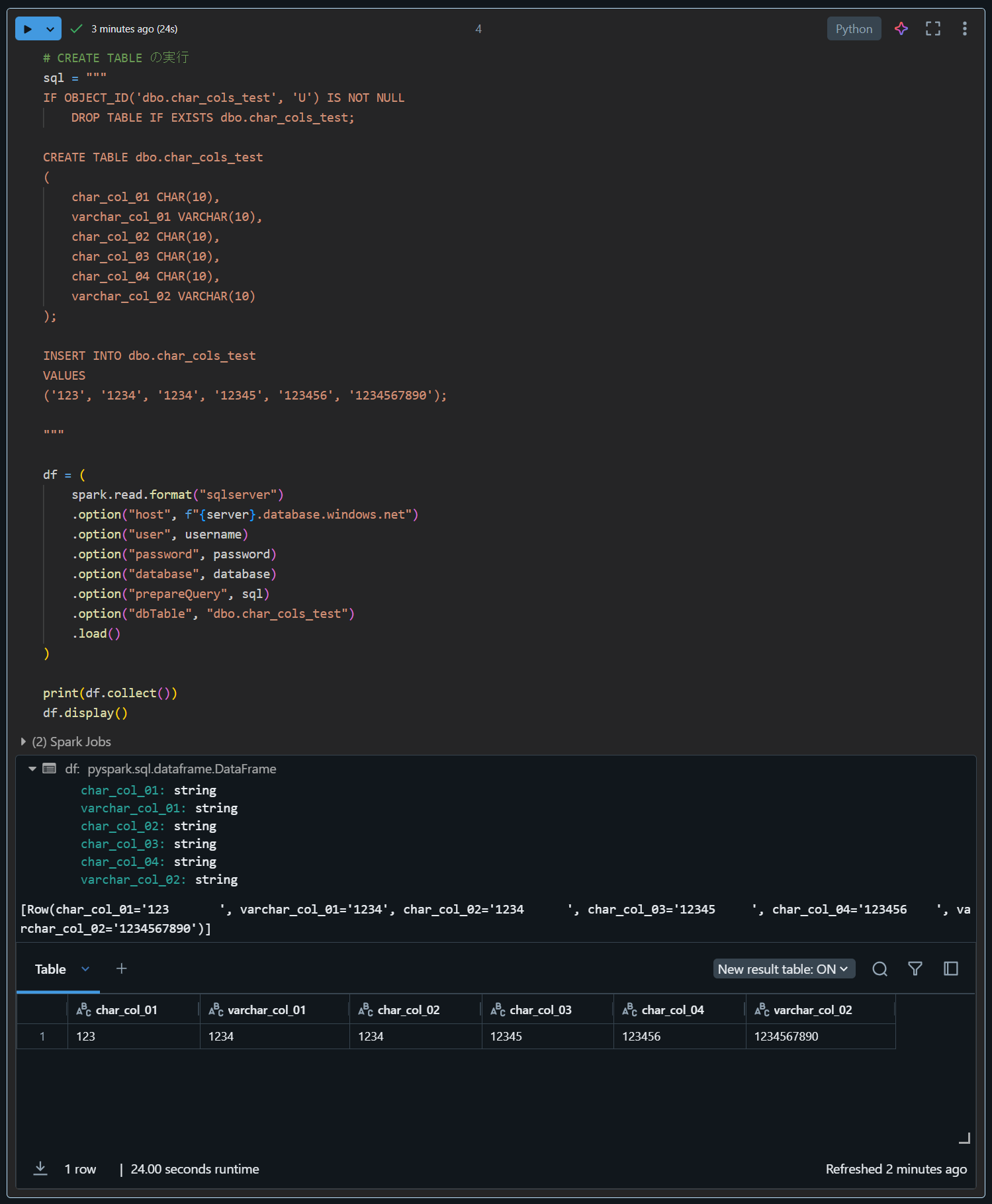Click the char_col_04 column header

(x=680, y=1010)
